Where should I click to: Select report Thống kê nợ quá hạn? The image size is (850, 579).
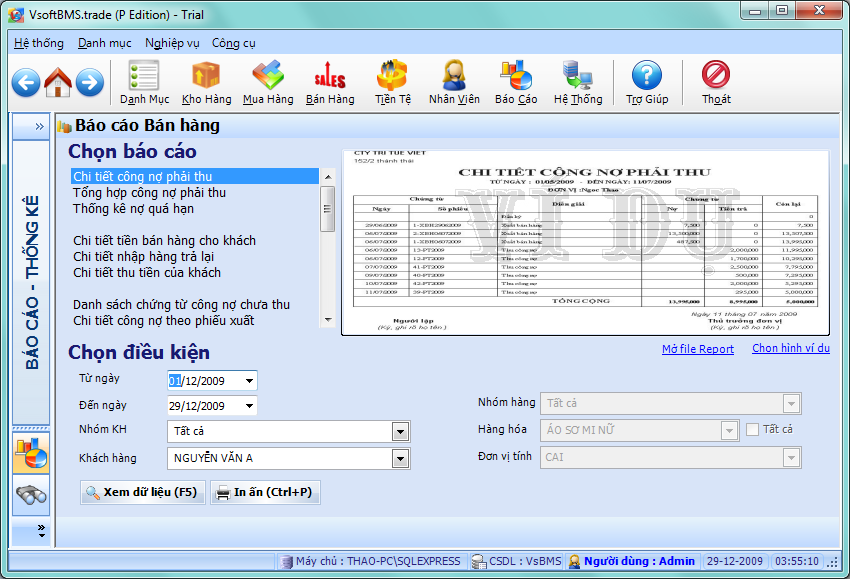pyautogui.click(x=195, y=209)
